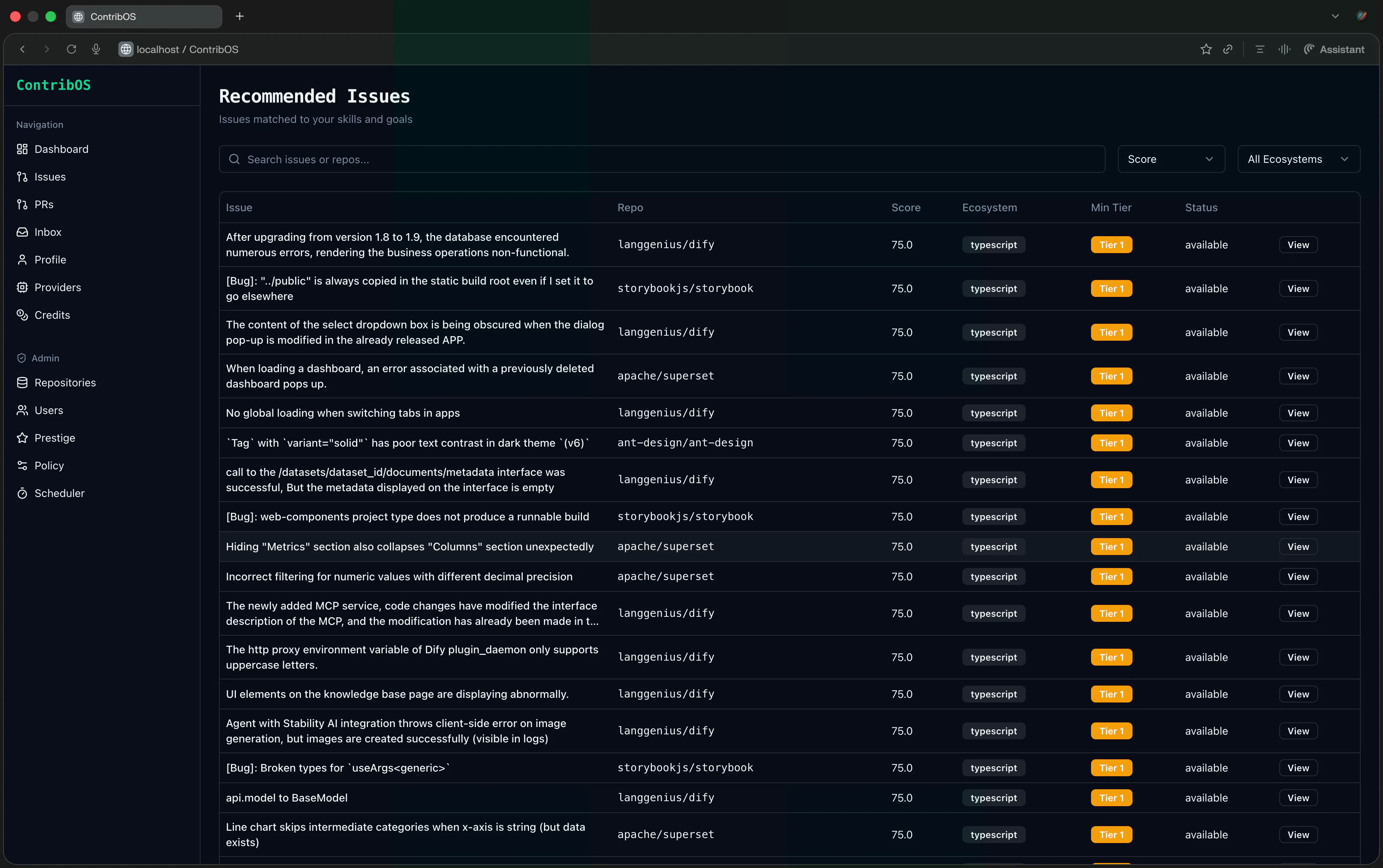This screenshot has width=1383, height=868.
Task: Click the audio waveform icon in toolbar
Action: [1284, 50]
